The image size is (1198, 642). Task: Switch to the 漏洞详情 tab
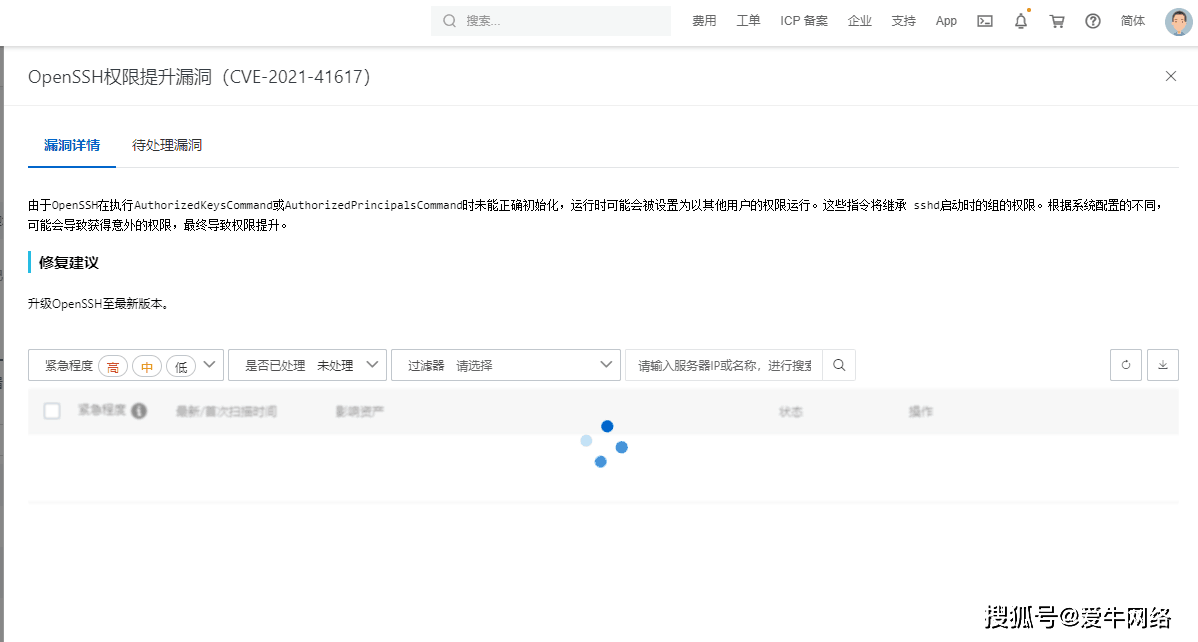pyautogui.click(x=72, y=145)
